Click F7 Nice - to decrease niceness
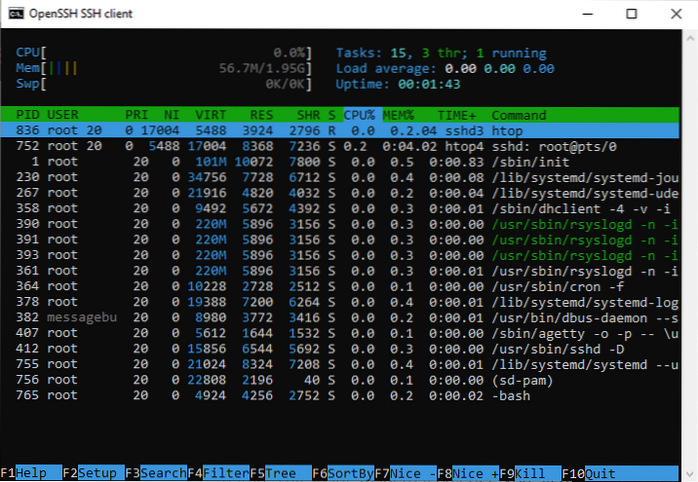Viewport: 698px width, 482px height. click(x=410, y=472)
